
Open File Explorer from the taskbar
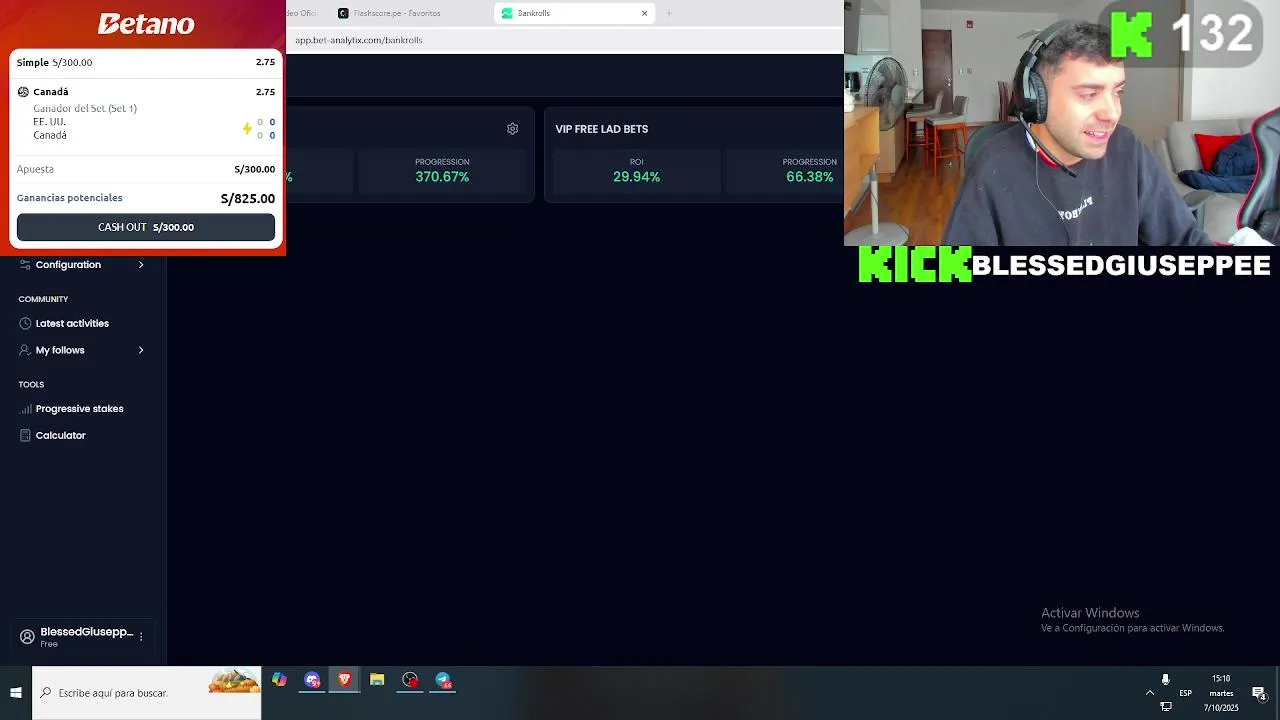coord(377,680)
